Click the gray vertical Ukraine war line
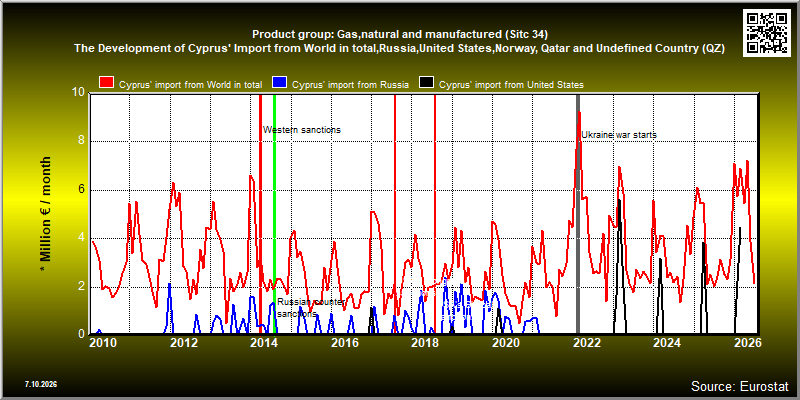Screen dimensions: 800x400 [x=578, y=214]
